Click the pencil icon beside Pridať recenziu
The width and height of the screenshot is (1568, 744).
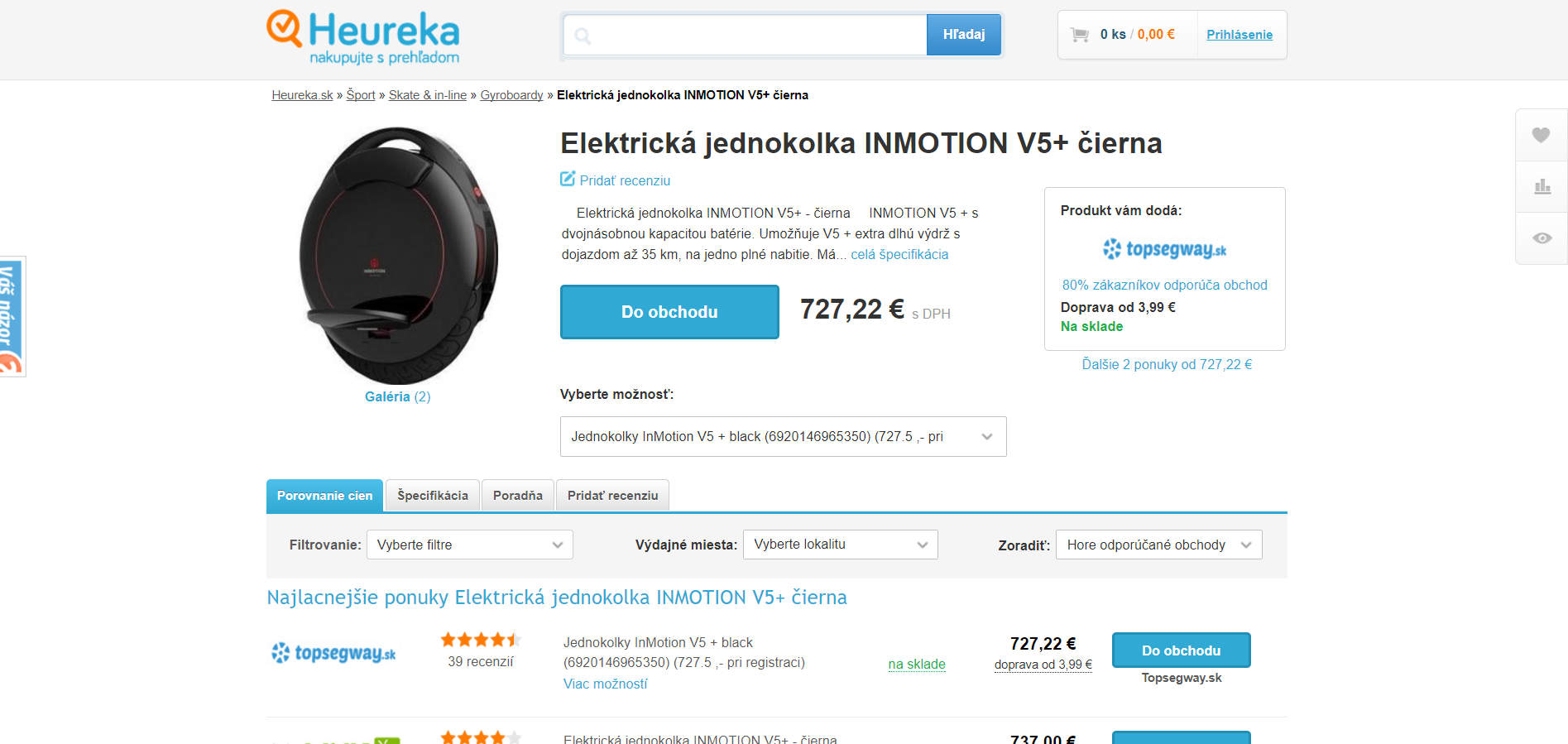pyautogui.click(x=568, y=179)
